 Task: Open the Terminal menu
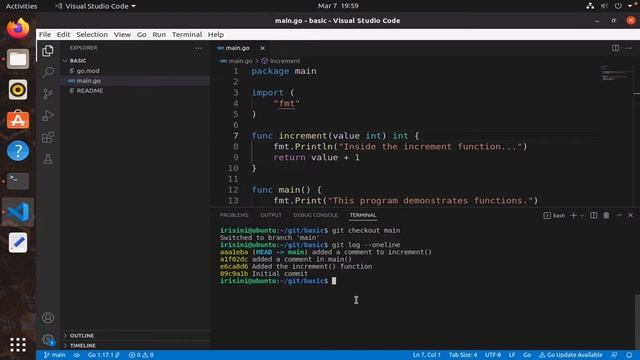187,34
